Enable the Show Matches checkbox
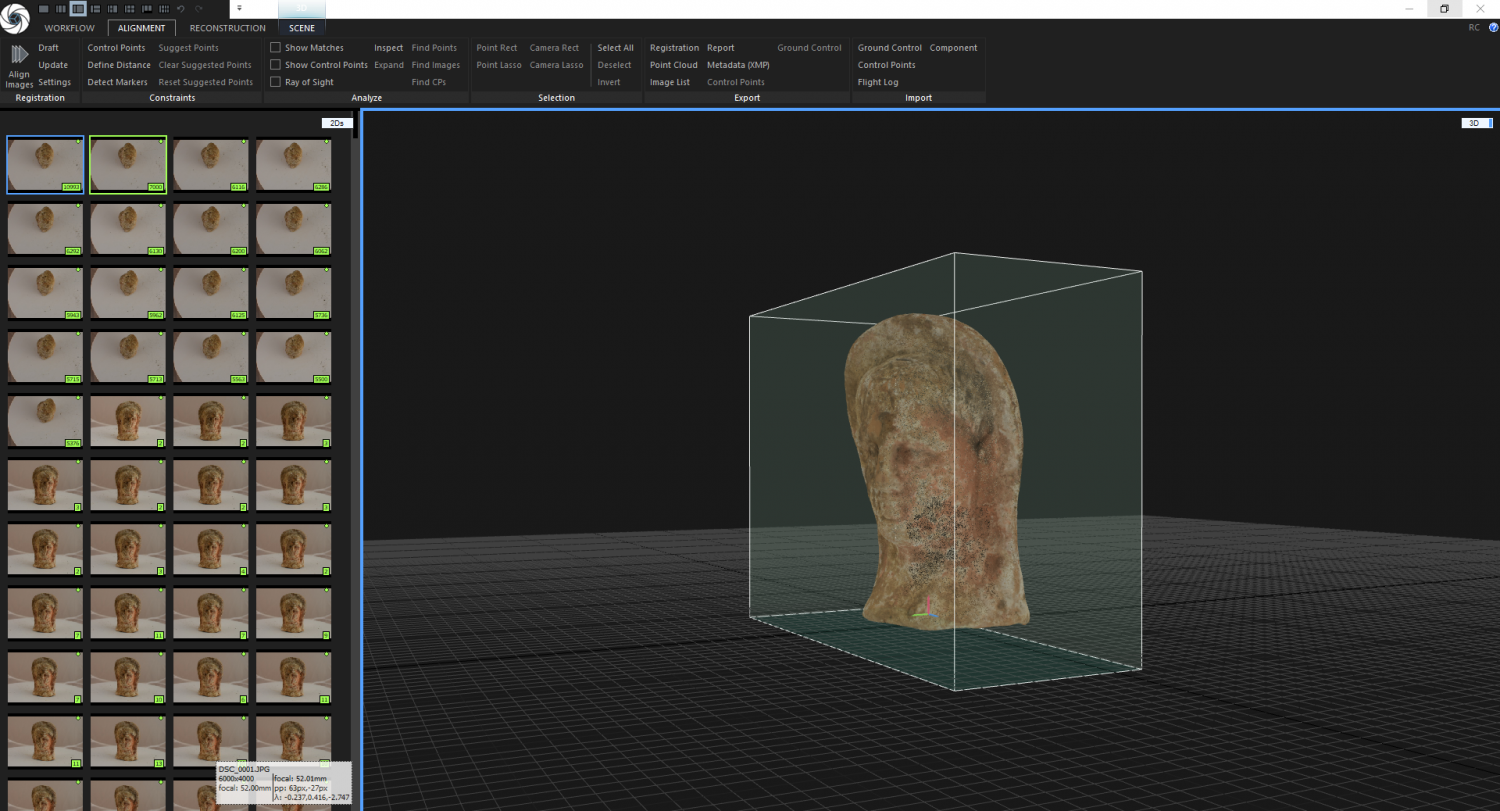This screenshot has height=811, width=1500. click(276, 48)
